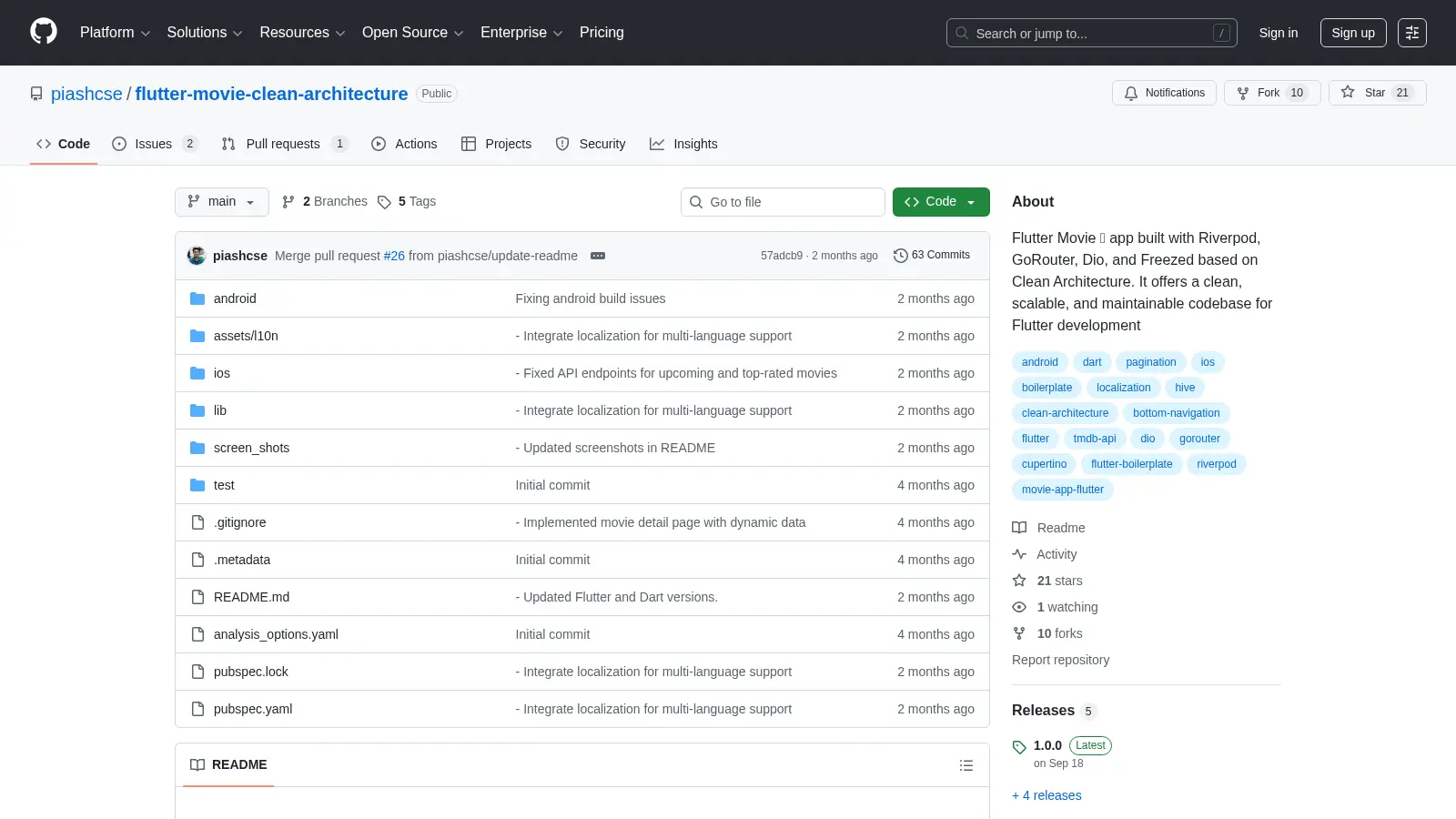
Task: Open the README tab heading
Action: (228, 765)
